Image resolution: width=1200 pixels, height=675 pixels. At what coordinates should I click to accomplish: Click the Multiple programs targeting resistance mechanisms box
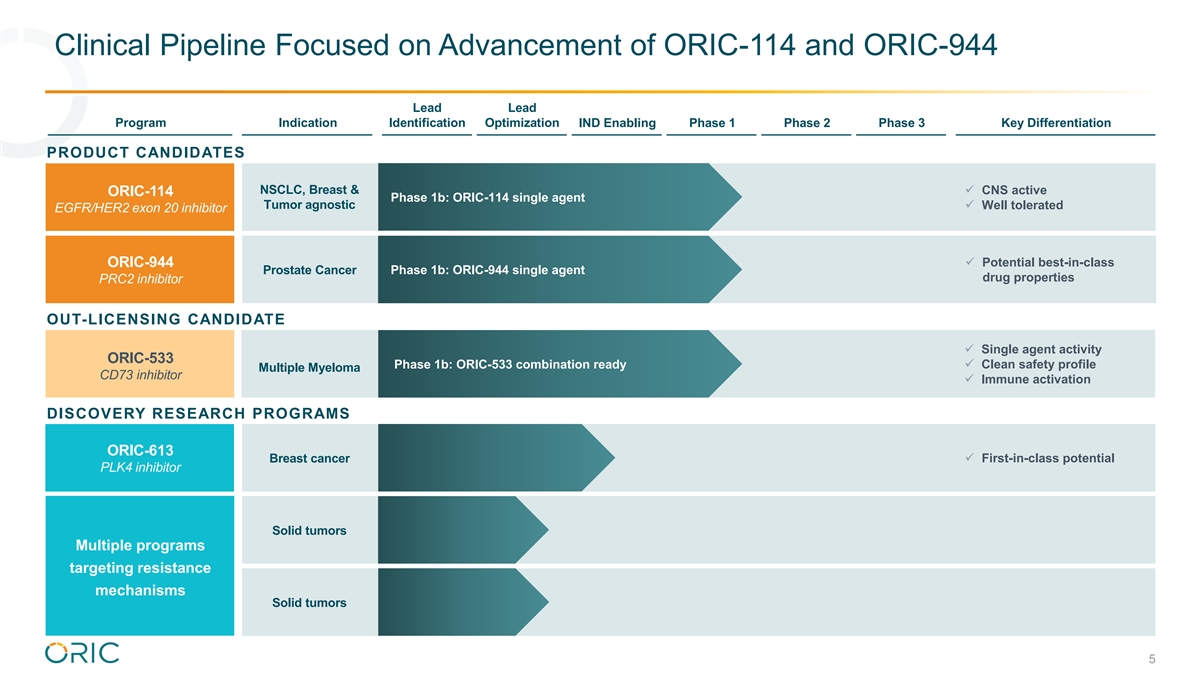click(140, 567)
